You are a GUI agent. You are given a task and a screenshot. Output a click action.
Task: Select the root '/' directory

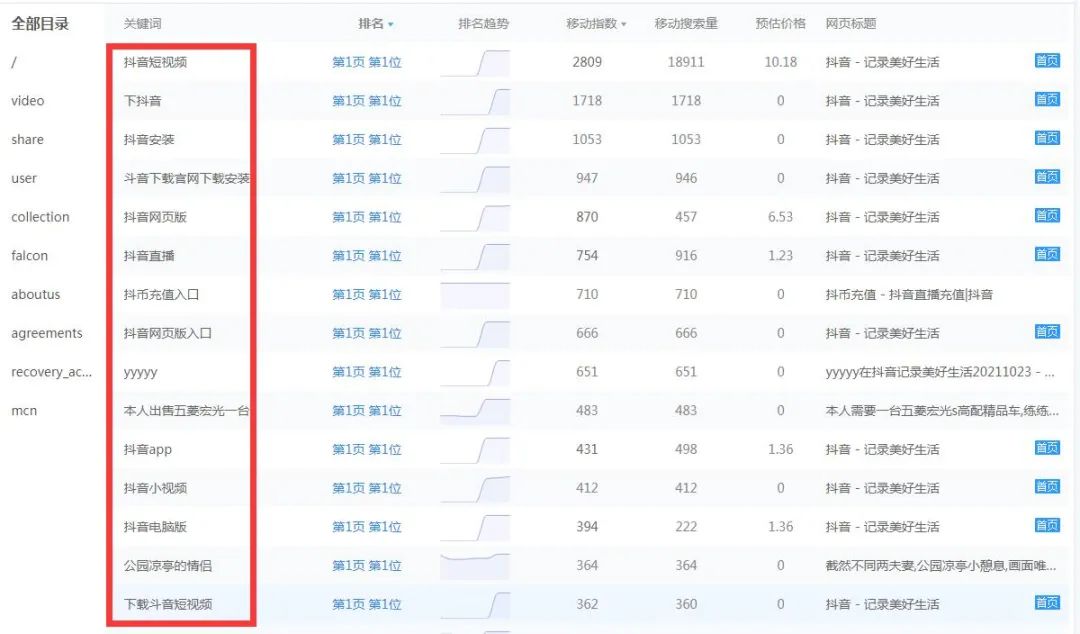click(x=14, y=62)
